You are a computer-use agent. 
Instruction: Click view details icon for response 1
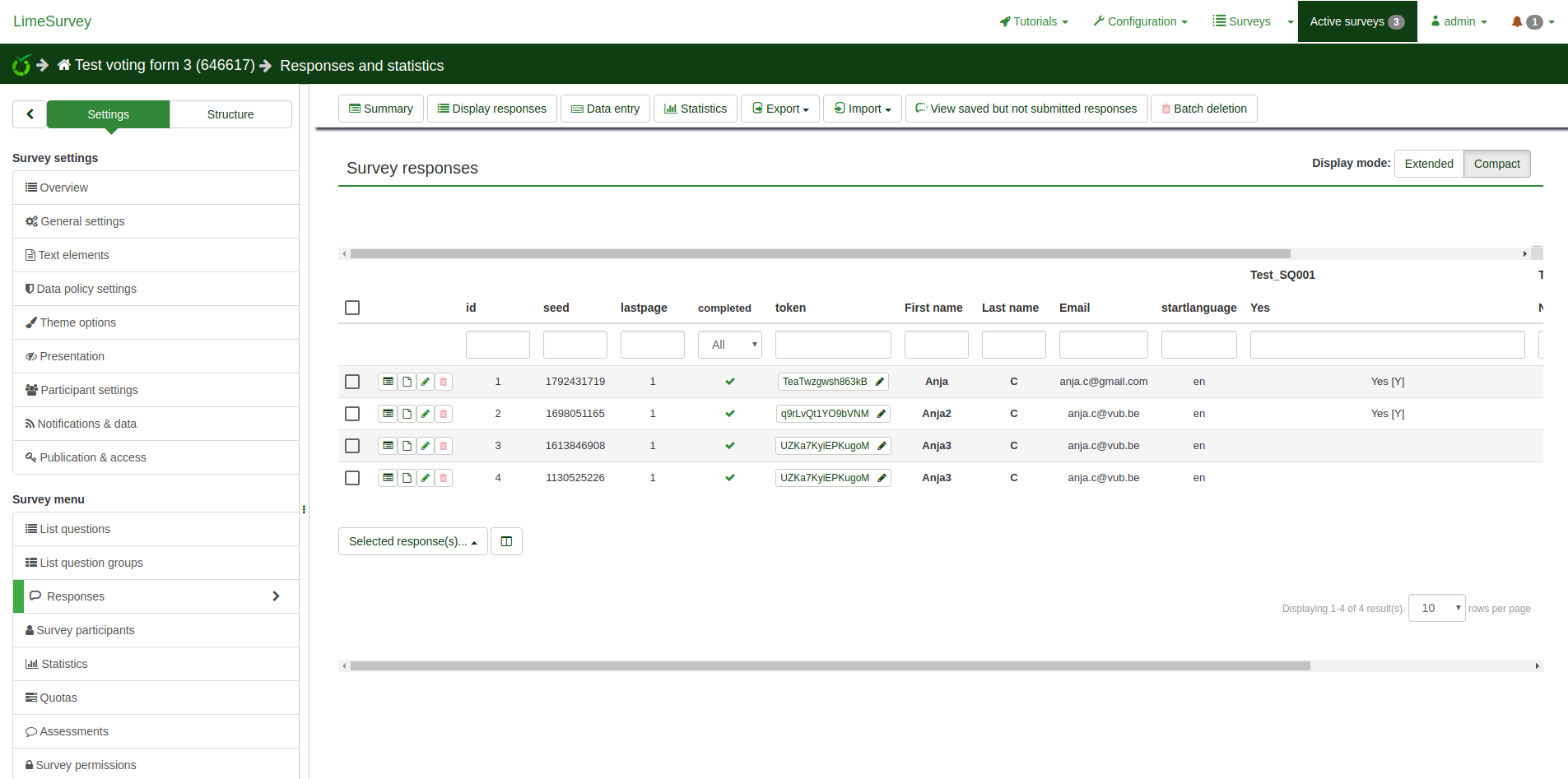[388, 382]
